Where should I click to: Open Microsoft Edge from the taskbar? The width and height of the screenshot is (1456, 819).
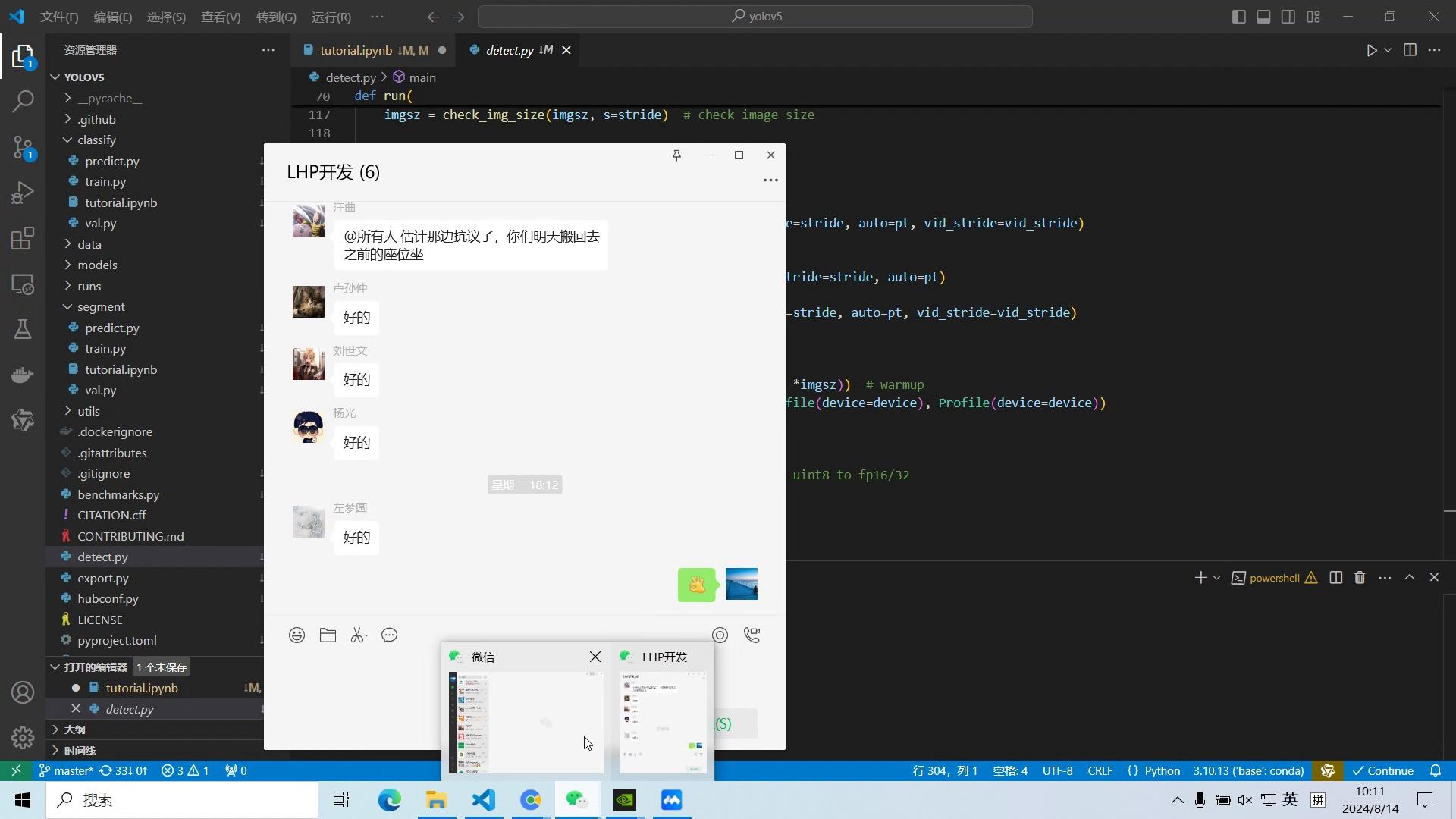point(389,800)
